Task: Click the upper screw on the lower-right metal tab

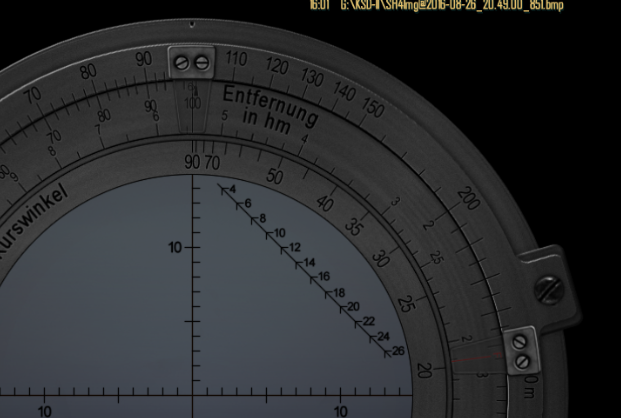Action: pyautogui.click(x=519, y=342)
